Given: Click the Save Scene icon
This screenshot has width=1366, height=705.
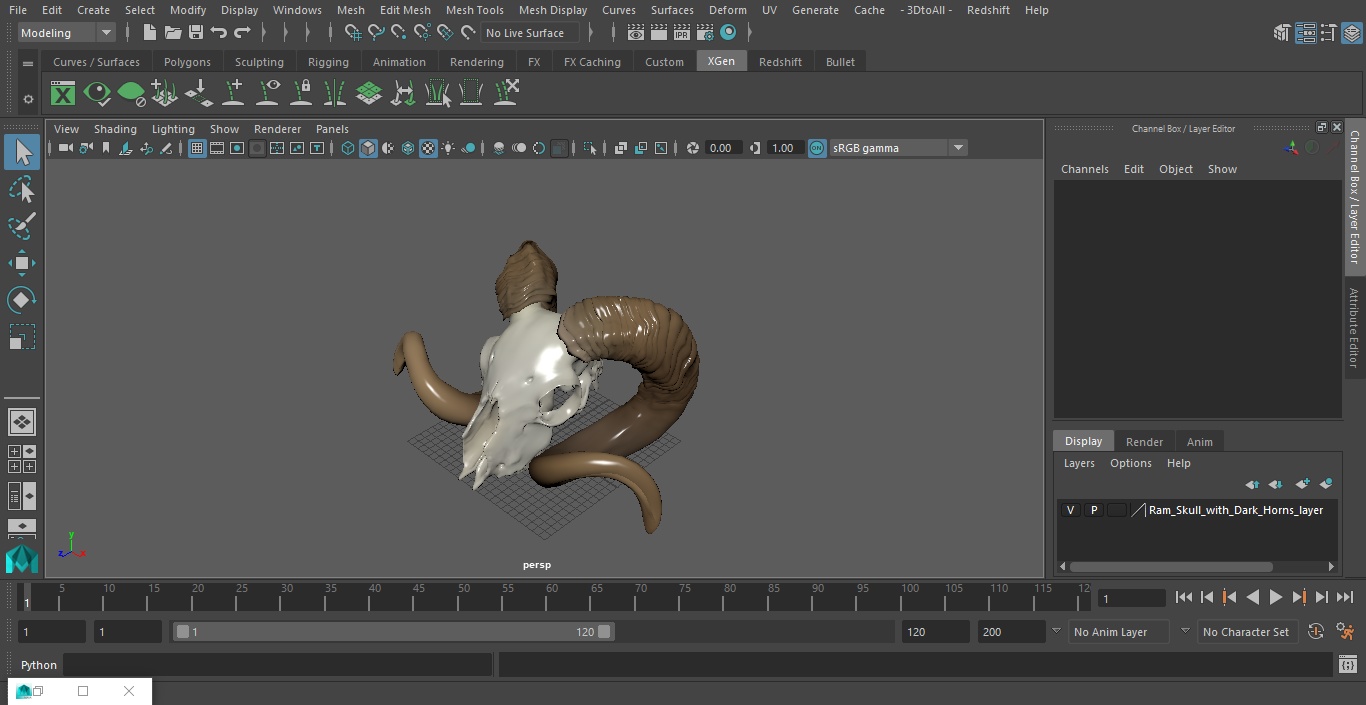Looking at the screenshot, I should [196, 33].
